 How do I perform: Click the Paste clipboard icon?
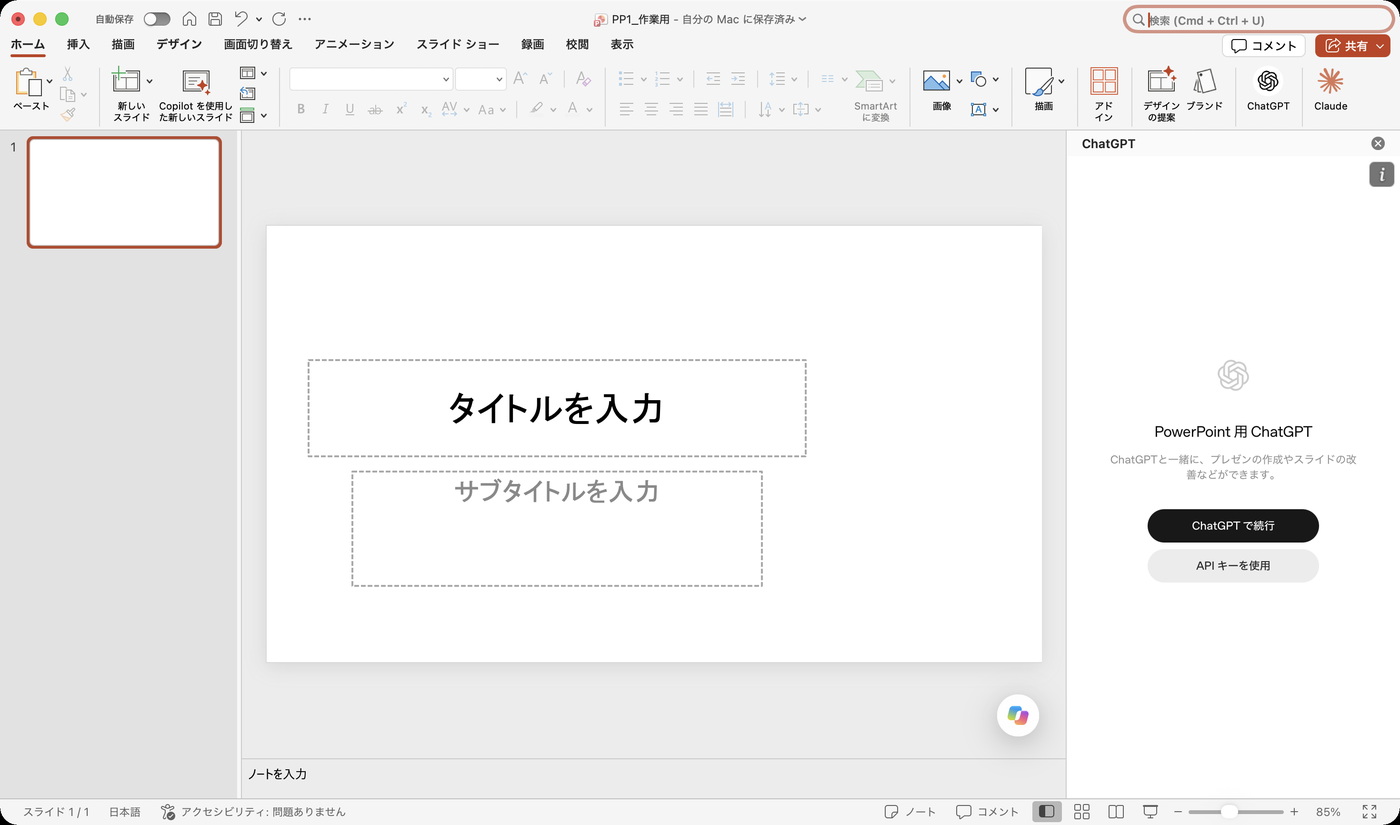click(28, 83)
